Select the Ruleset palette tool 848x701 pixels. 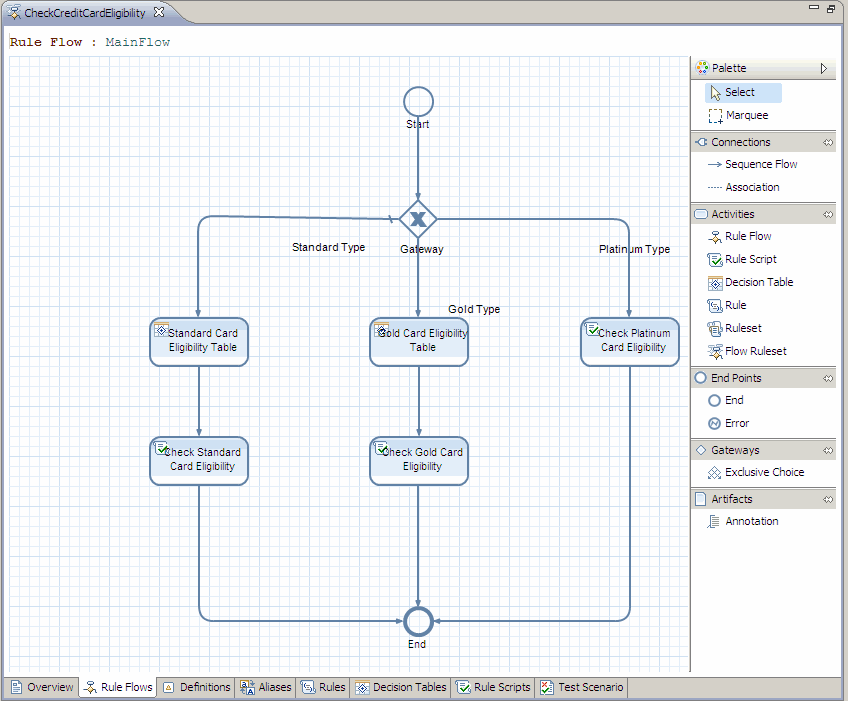743,328
